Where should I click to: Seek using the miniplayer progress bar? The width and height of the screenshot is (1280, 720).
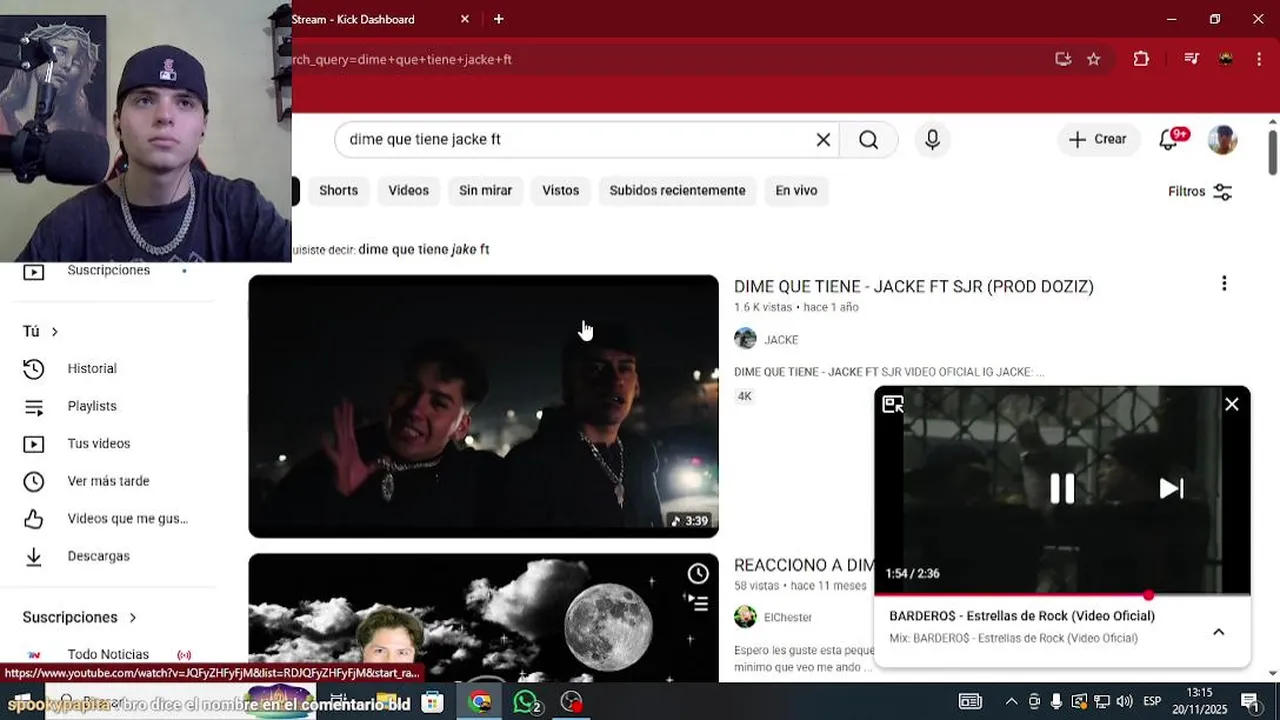tap(1062, 595)
